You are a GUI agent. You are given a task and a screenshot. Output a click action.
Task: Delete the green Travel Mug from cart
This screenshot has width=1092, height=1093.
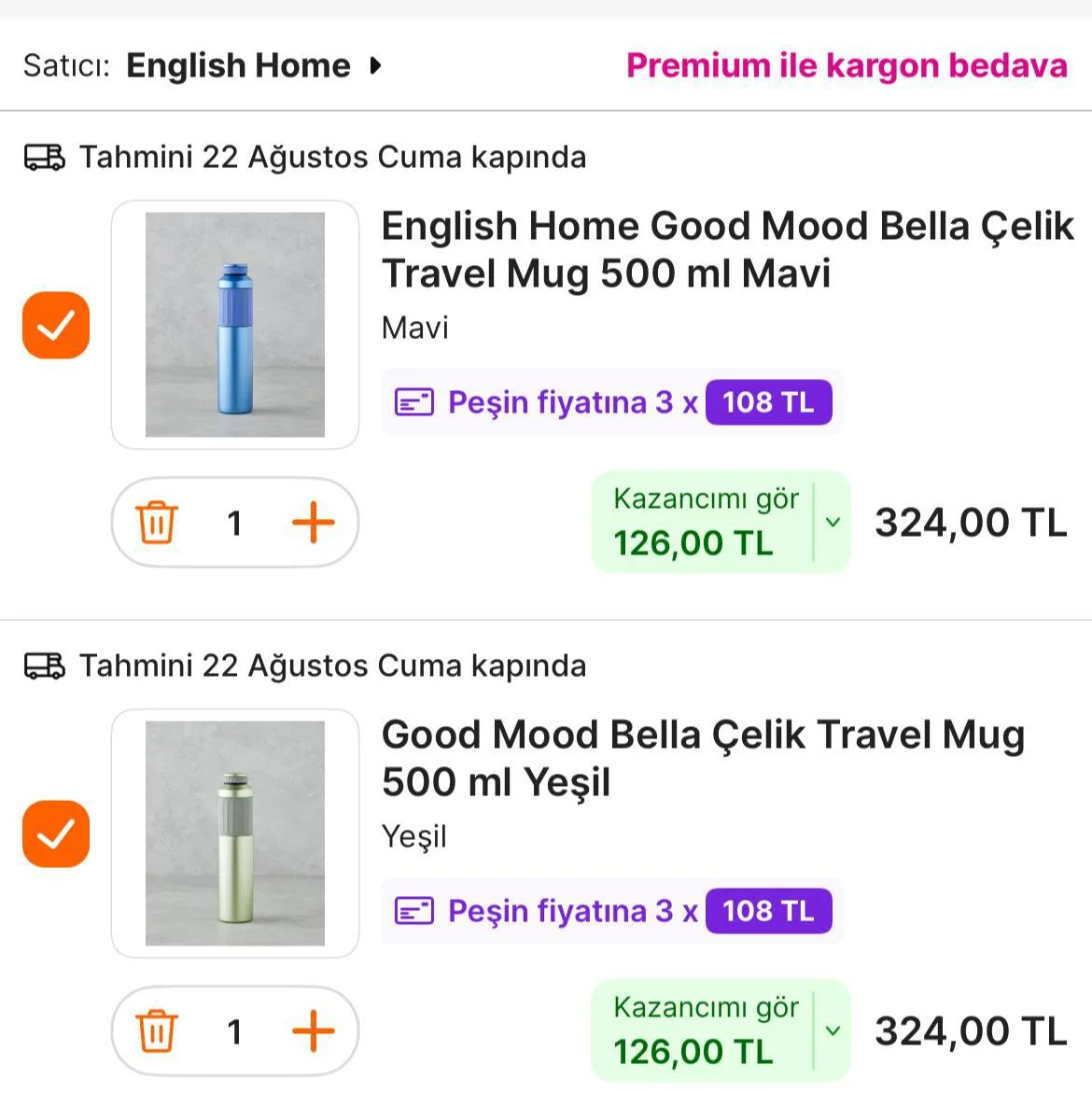click(x=156, y=1031)
